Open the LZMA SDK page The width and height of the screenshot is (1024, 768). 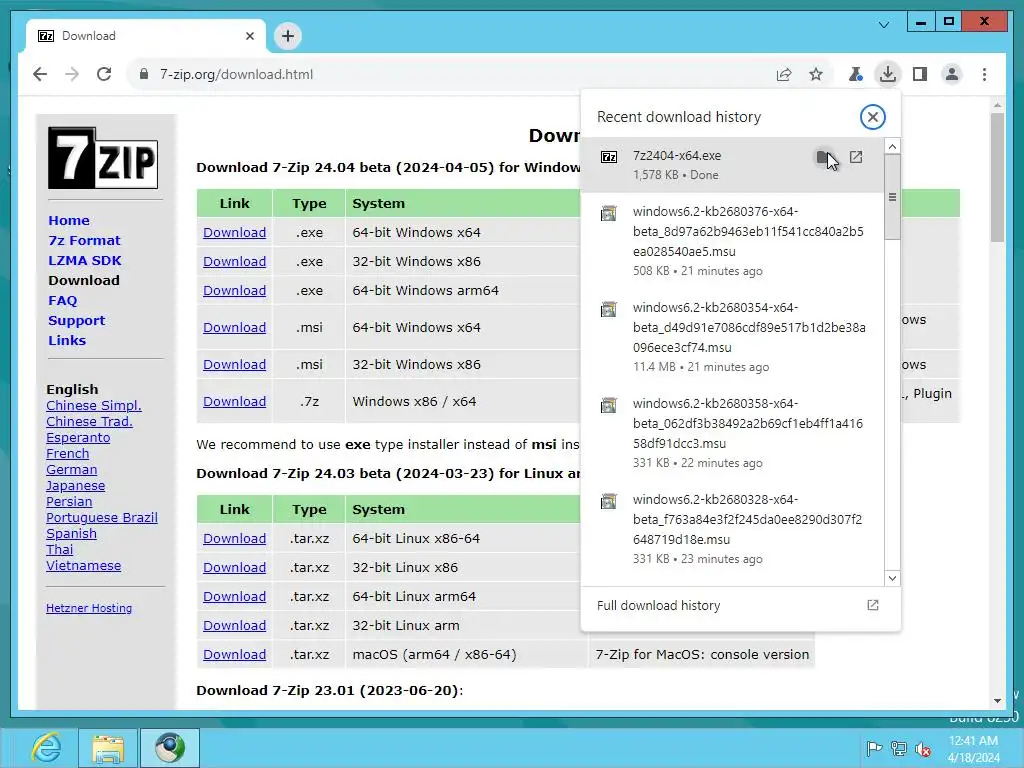tap(85, 261)
